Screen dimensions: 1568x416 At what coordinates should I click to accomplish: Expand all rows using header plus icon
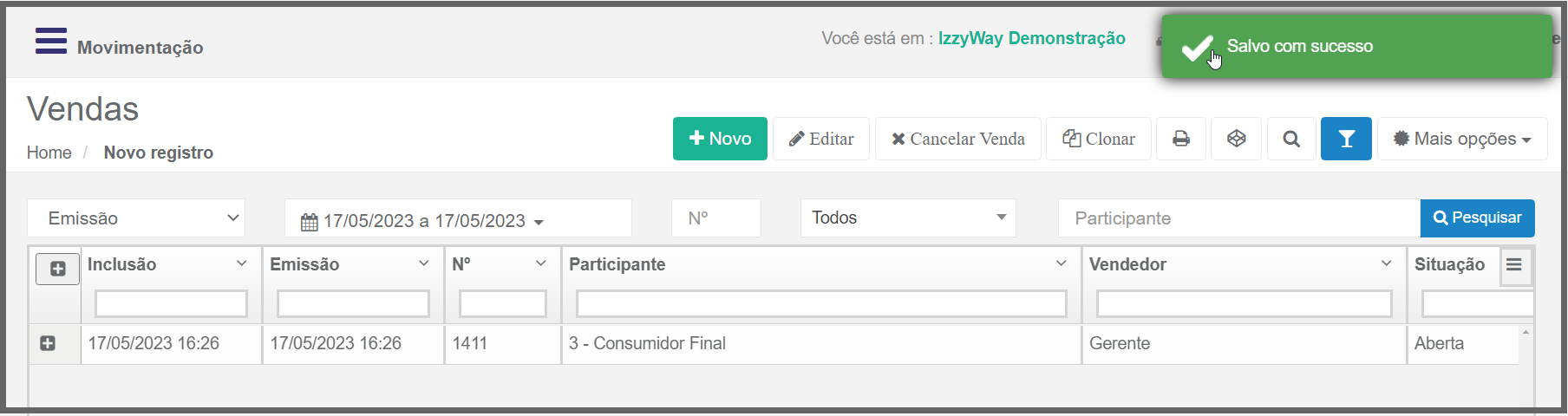[x=57, y=269]
